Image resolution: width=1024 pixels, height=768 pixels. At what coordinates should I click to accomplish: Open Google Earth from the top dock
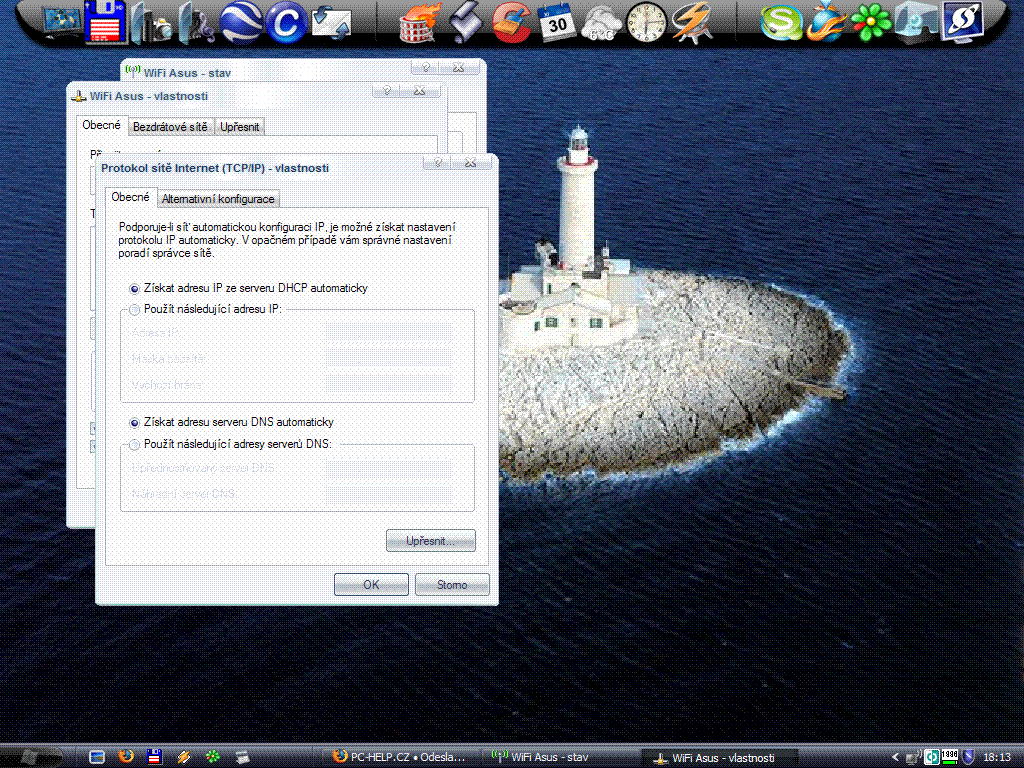pyautogui.click(x=240, y=23)
